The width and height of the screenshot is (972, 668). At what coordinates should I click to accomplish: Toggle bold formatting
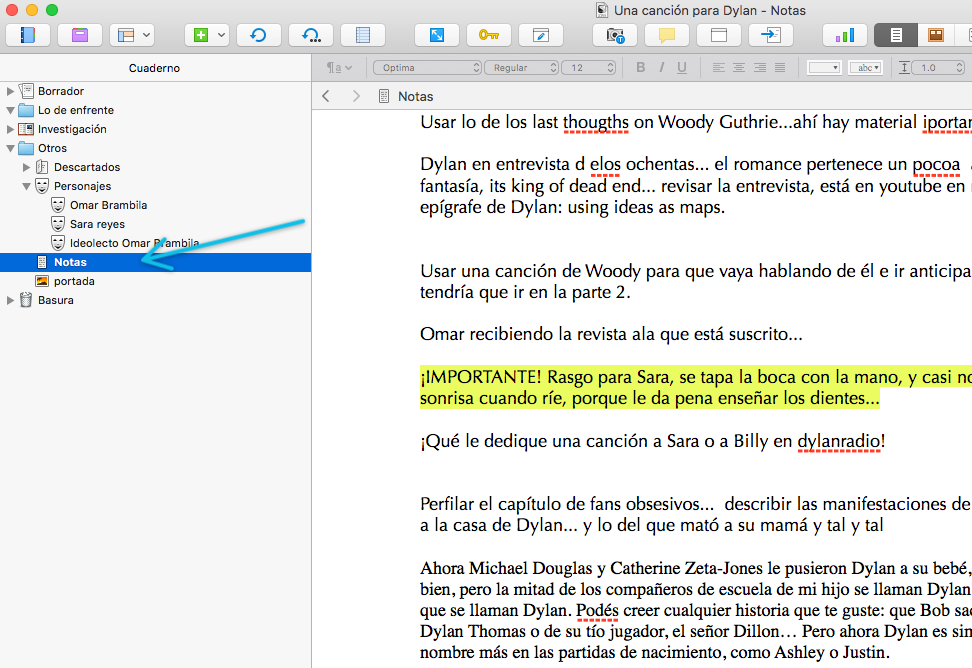[x=641, y=68]
